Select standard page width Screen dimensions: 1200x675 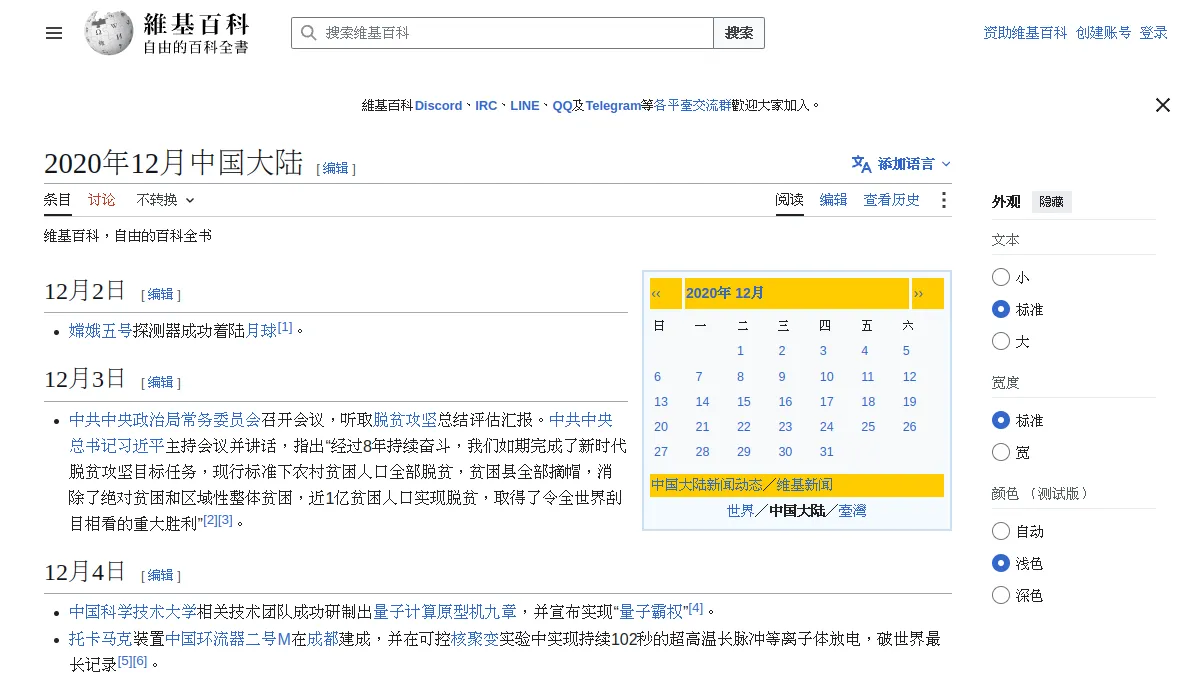point(1001,420)
